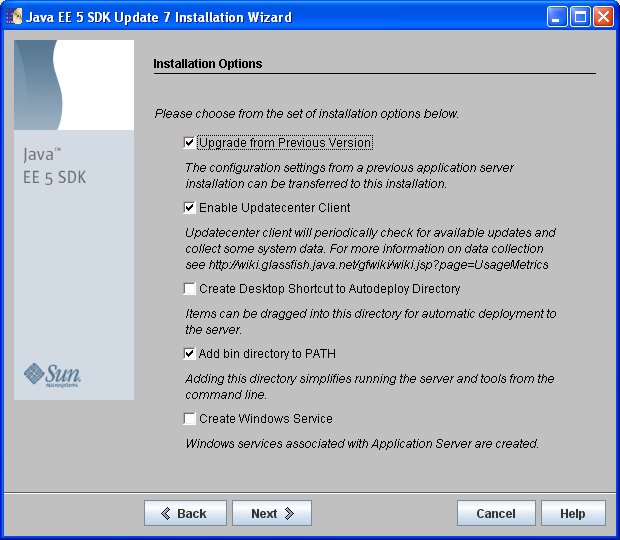Click 'The configuration settings from a previous' description
This screenshot has width=620, height=540.
[x=349, y=176]
